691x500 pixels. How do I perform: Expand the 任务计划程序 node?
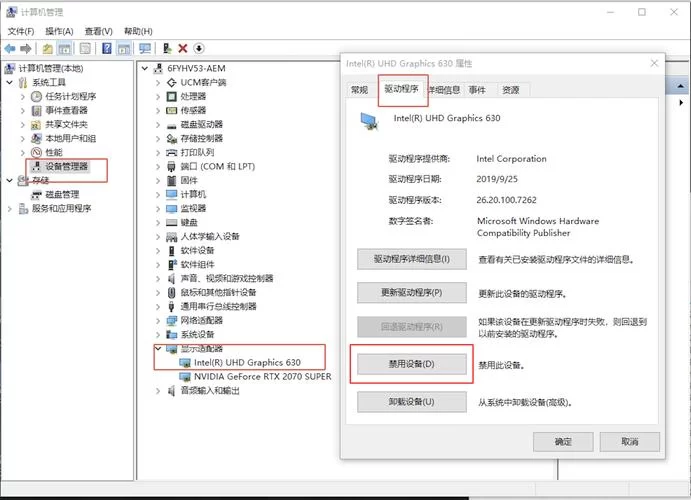point(23,96)
